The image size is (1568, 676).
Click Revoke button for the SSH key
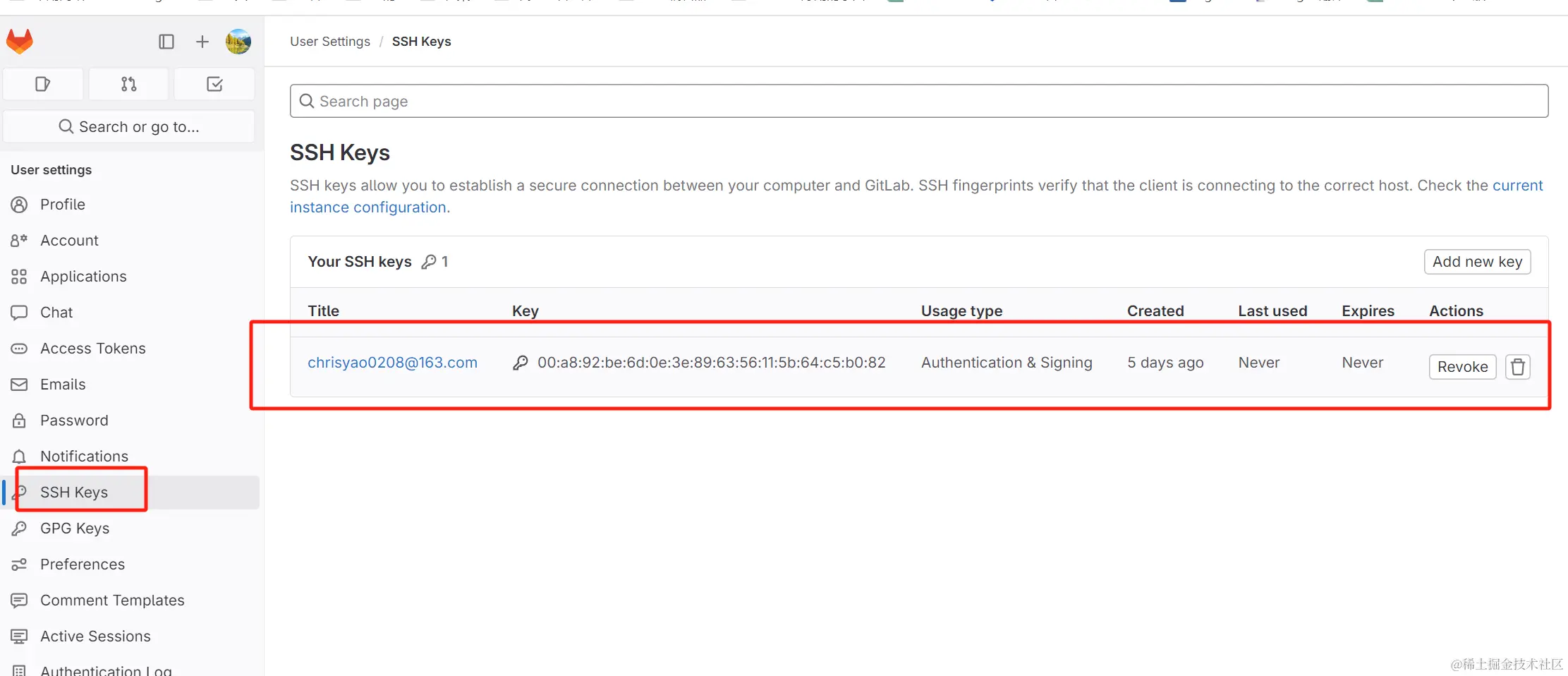pyautogui.click(x=1462, y=367)
